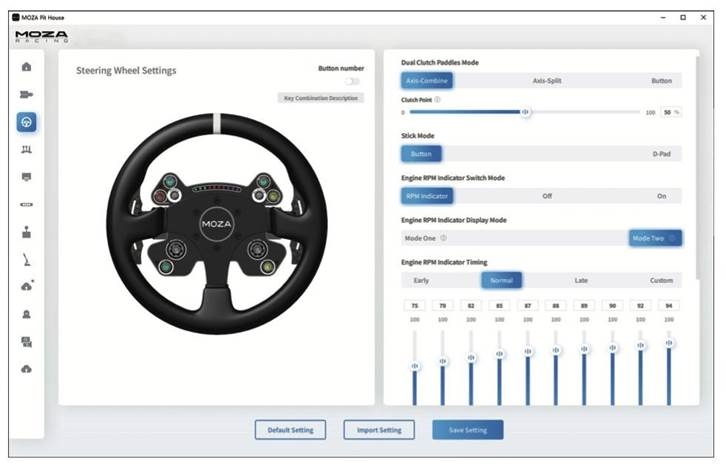Click the info icon next to Mode One
Screen dimensions: 726x465
[x=444, y=238]
